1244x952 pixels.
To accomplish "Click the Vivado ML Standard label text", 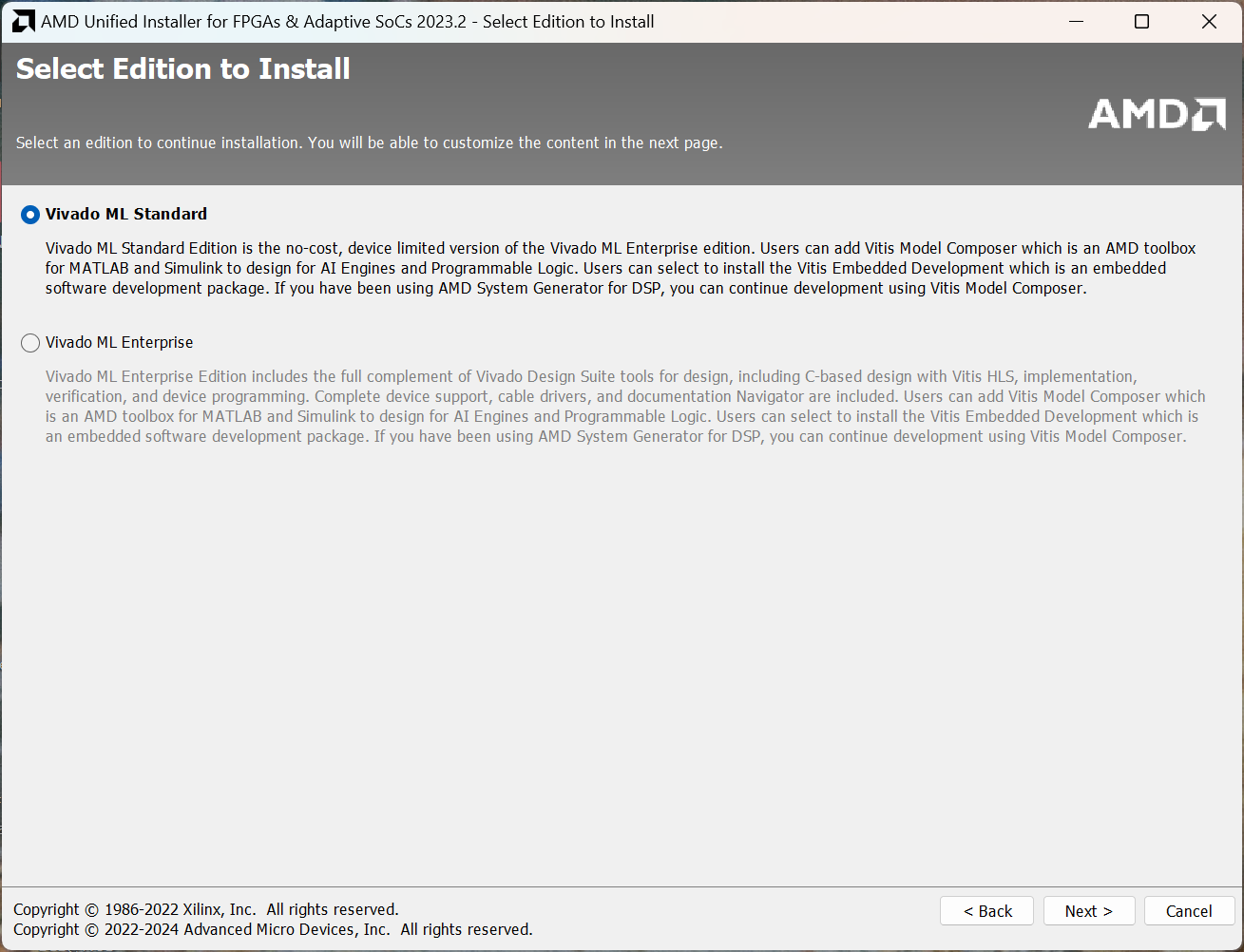I will pos(126,215).
